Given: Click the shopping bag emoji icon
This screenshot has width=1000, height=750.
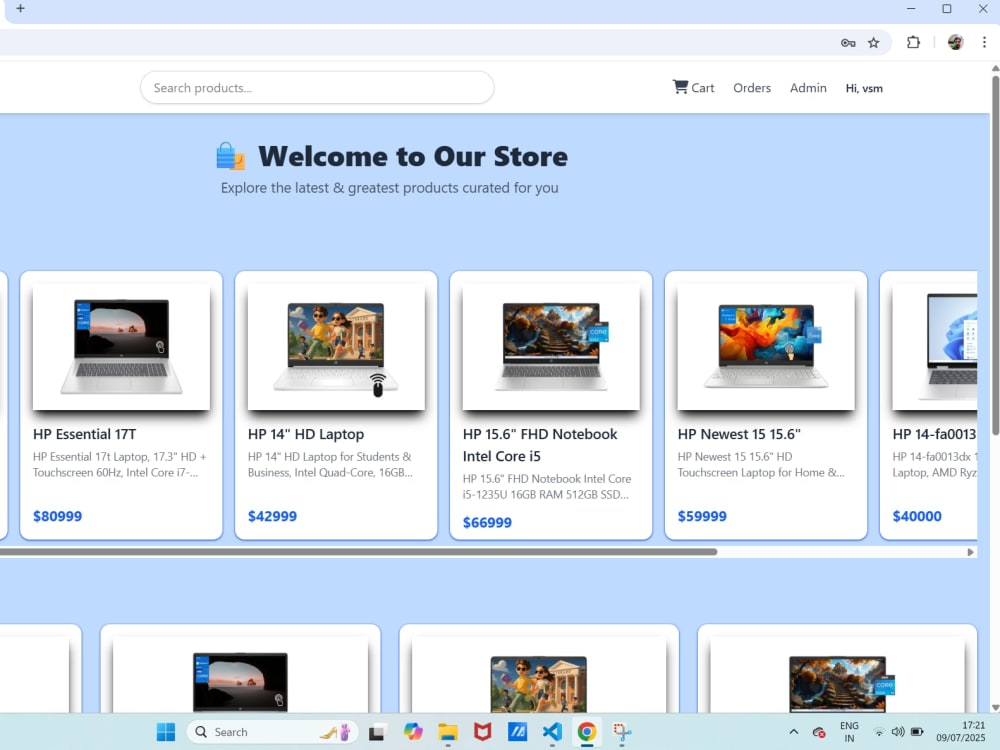Looking at the screenshot, I should pos(230,156).
